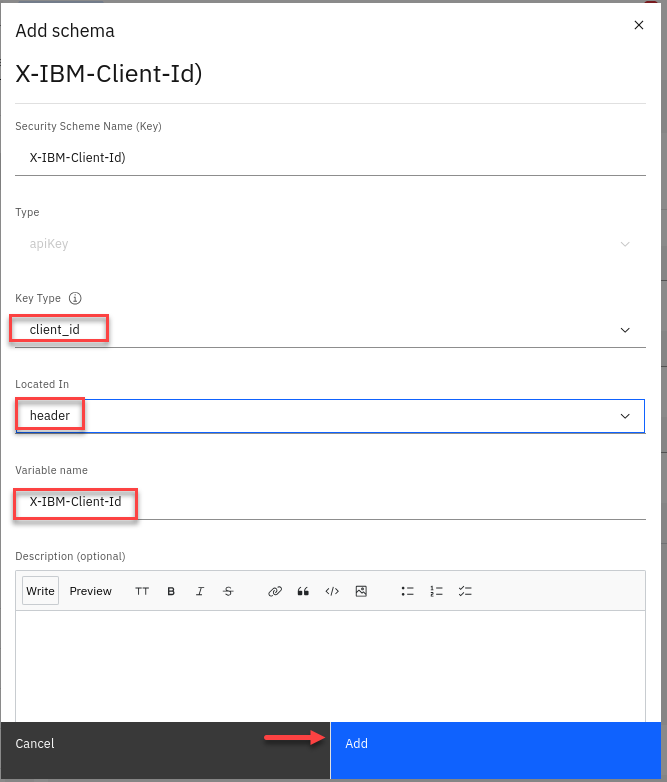This screenshot has height=782, width=667.
Task: Insert an image into description
Action: pyautogui.click(x=361, y=591)
